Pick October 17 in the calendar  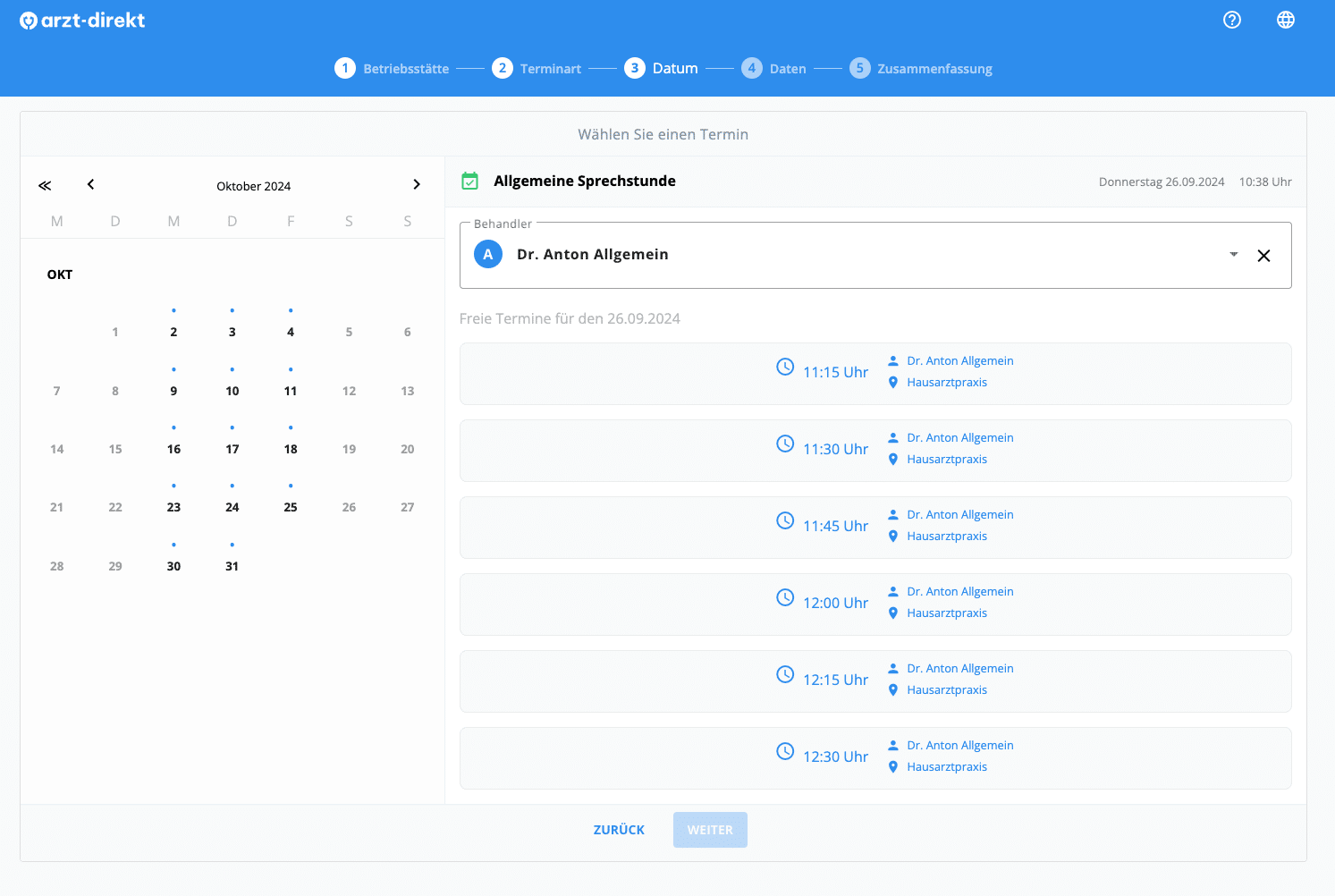coord(232,449)
